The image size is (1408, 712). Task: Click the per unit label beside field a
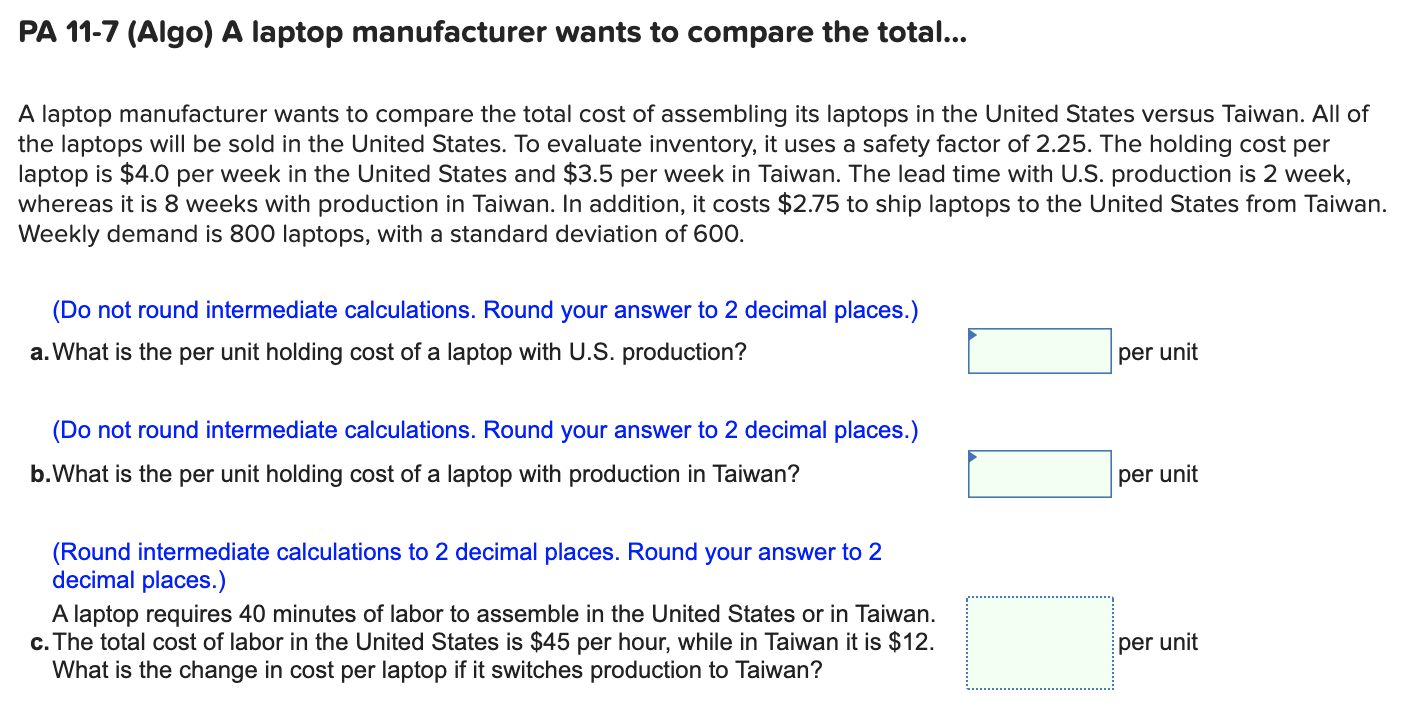tap(1158, 351)
